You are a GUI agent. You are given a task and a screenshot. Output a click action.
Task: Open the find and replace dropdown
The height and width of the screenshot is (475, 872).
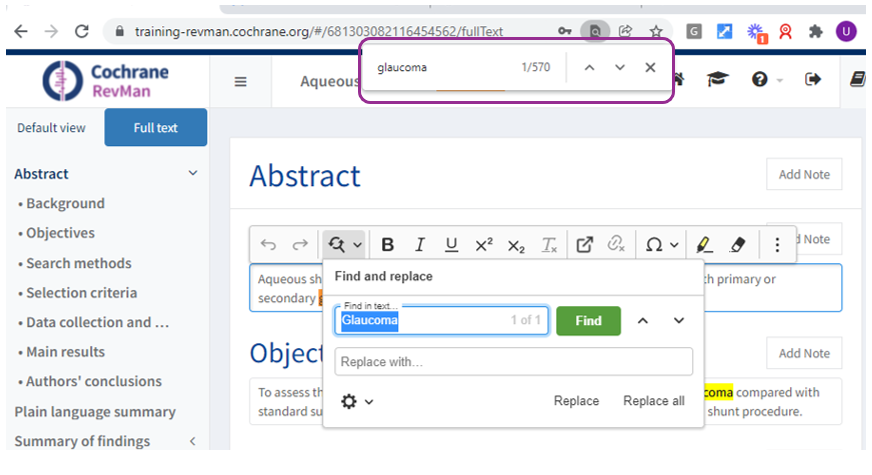(345, 245)
